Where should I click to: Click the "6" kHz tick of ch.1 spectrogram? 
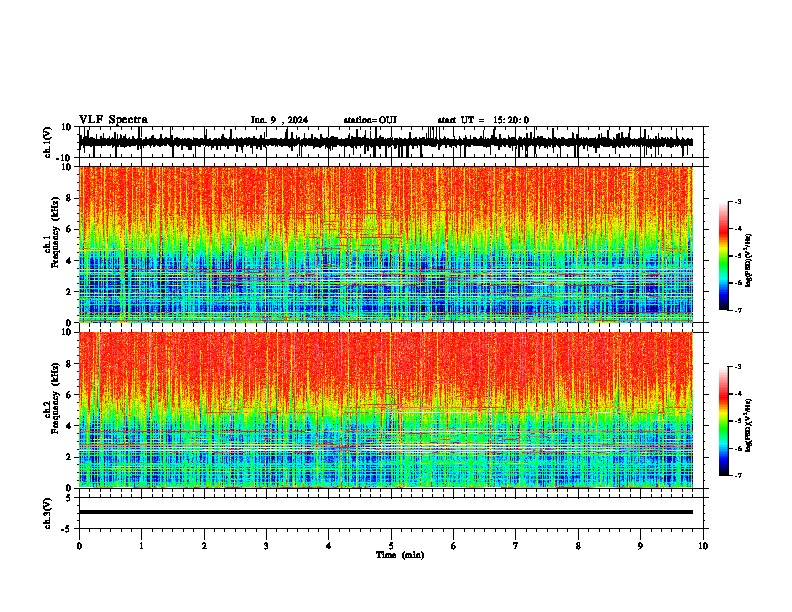point(70,230)
